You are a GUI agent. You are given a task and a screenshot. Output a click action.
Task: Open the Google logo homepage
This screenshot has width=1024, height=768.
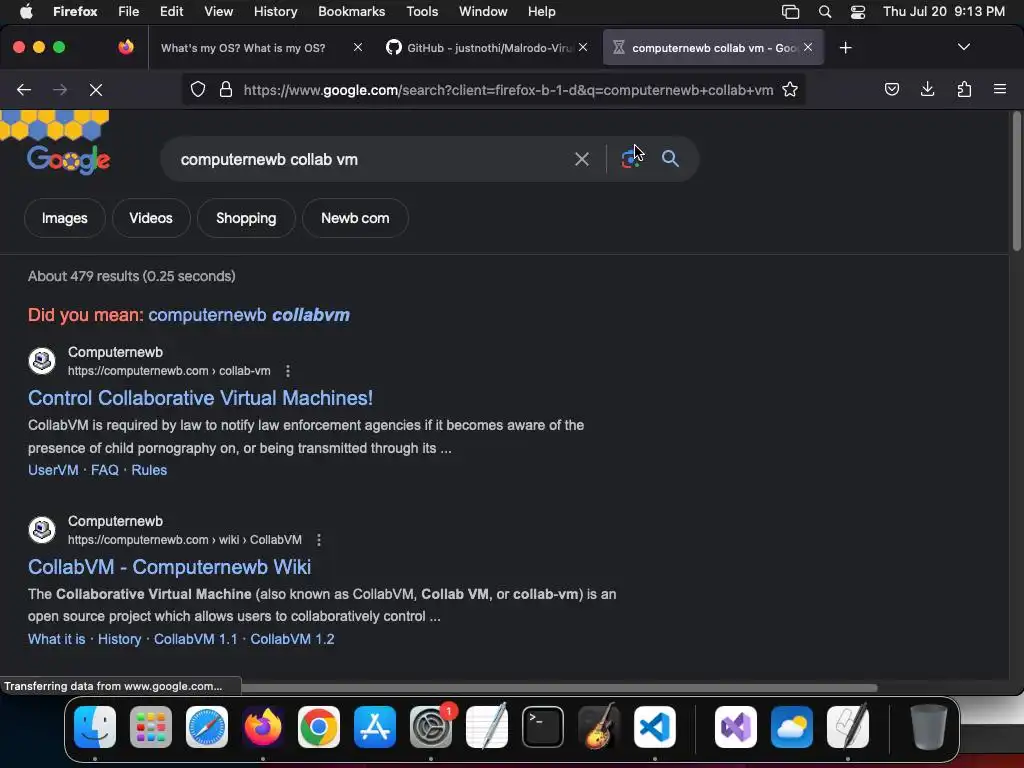point(69,159)
